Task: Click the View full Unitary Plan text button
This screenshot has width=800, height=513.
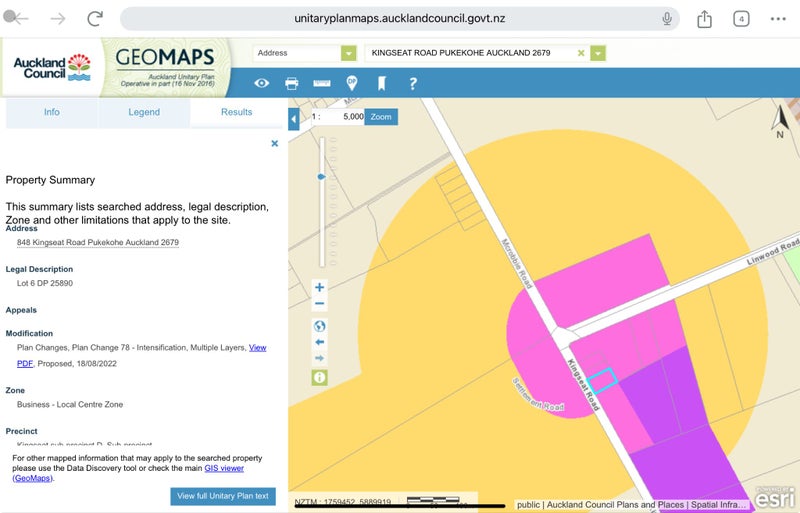Action: 223,496
